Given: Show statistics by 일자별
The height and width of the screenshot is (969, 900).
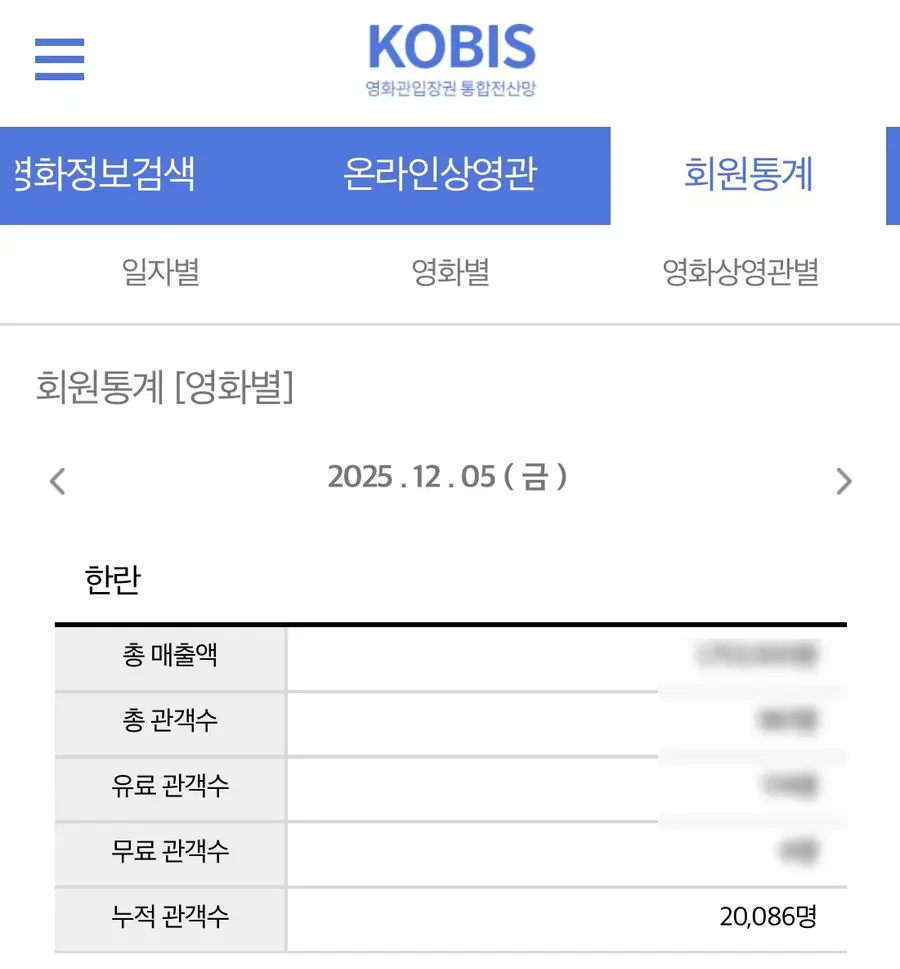Looking at the screenshot, I should 160,272.
